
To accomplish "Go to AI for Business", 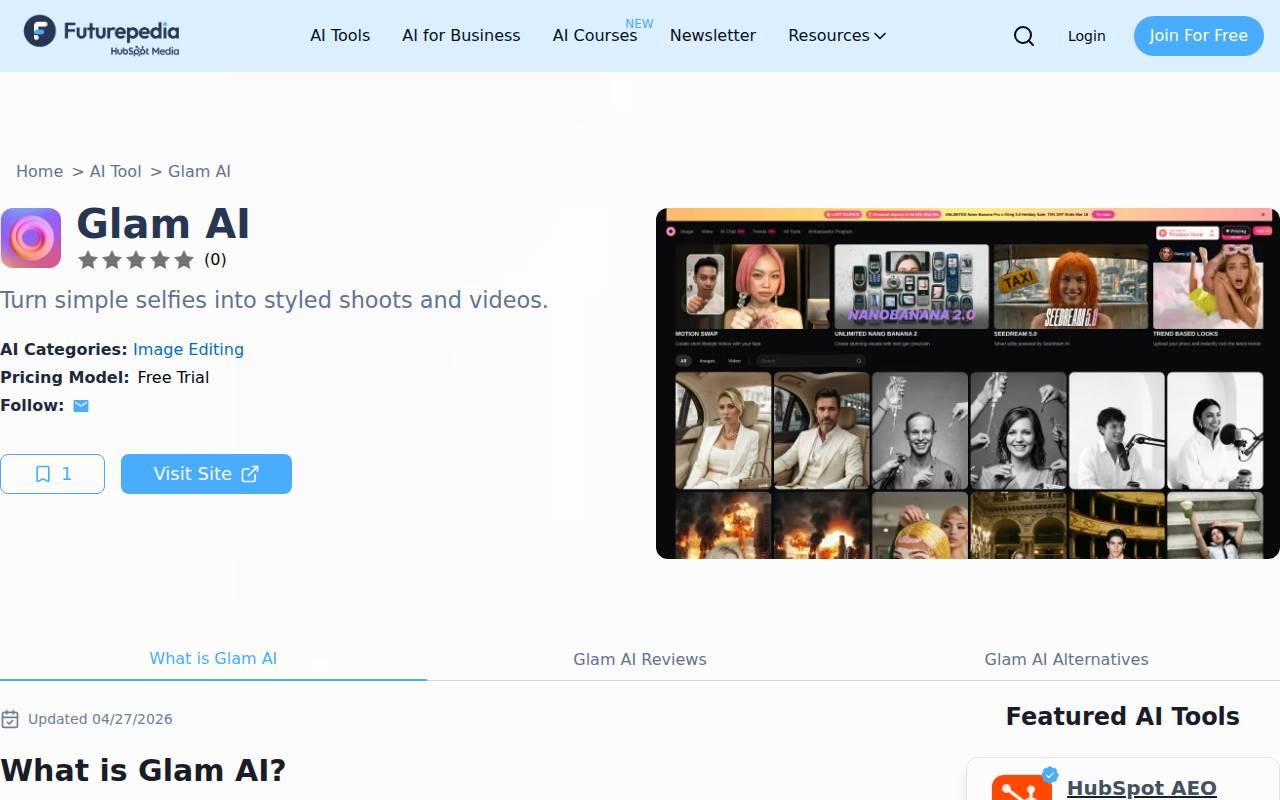I will pyautogui.click(x=461, y=36).
